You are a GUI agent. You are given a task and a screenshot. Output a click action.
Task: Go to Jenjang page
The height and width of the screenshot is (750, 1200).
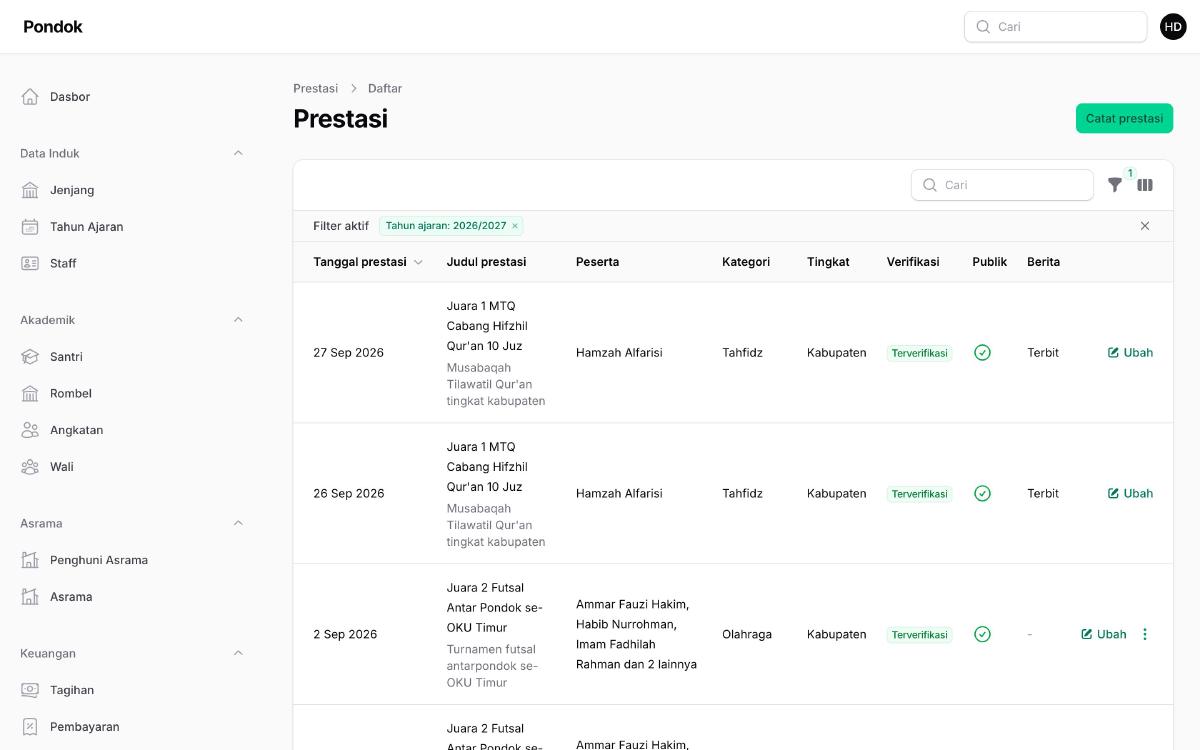pyautogui.click(x=132, y=190)
